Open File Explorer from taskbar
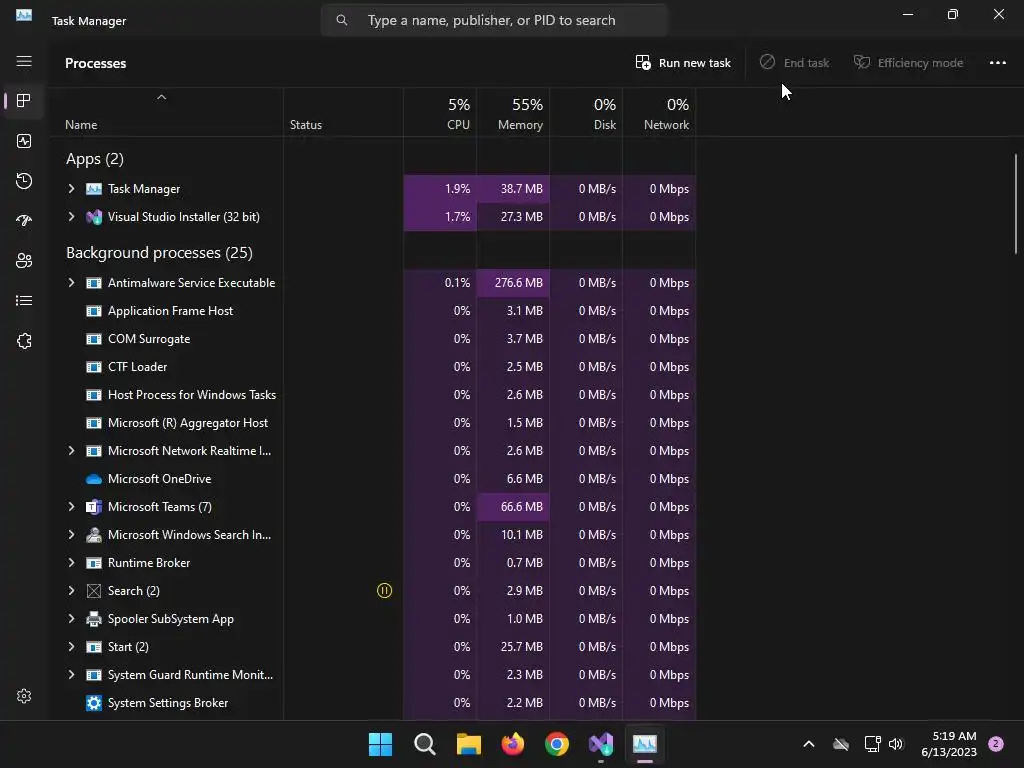 pos(469,744)
